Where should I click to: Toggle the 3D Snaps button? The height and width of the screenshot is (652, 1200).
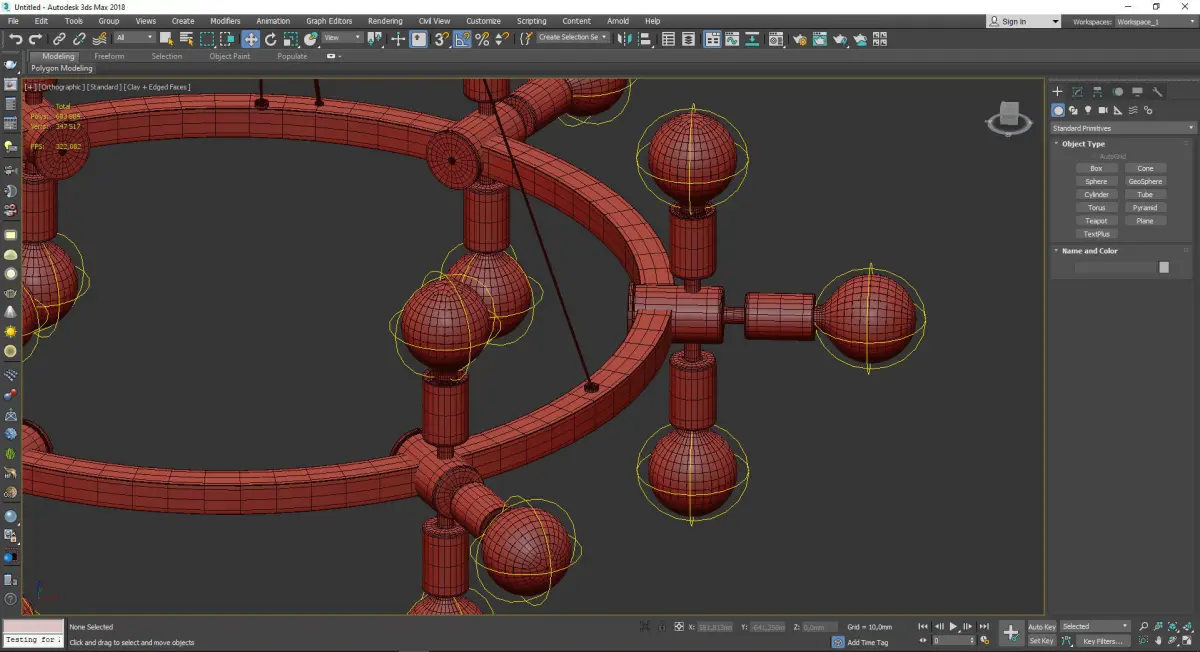441,39
